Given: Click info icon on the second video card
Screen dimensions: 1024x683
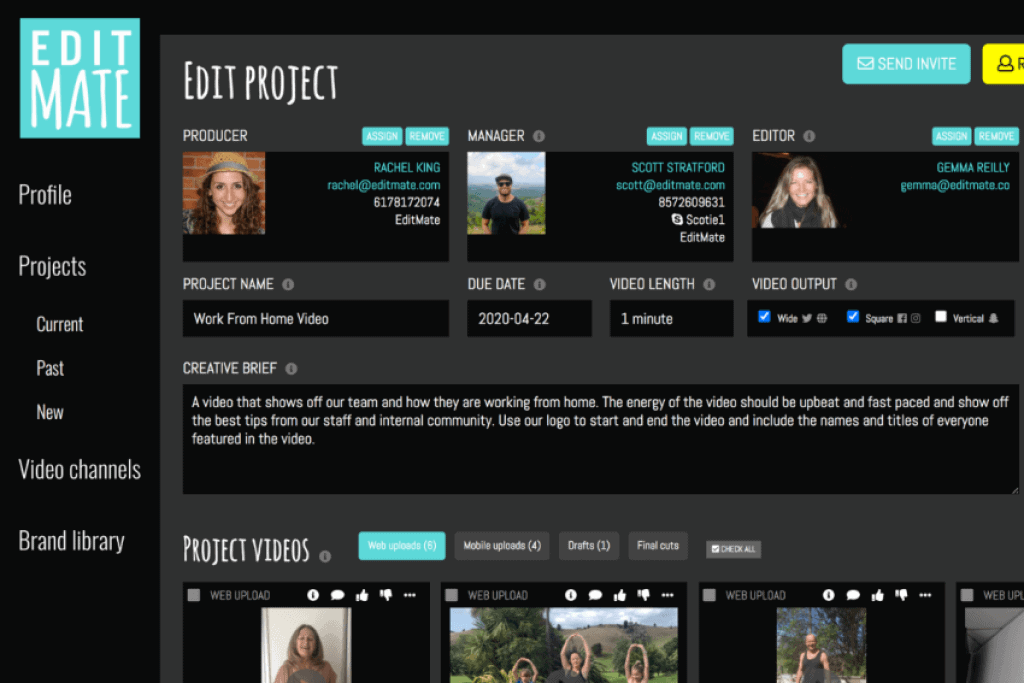Looking at the screenshot, I should pos(571,595).
